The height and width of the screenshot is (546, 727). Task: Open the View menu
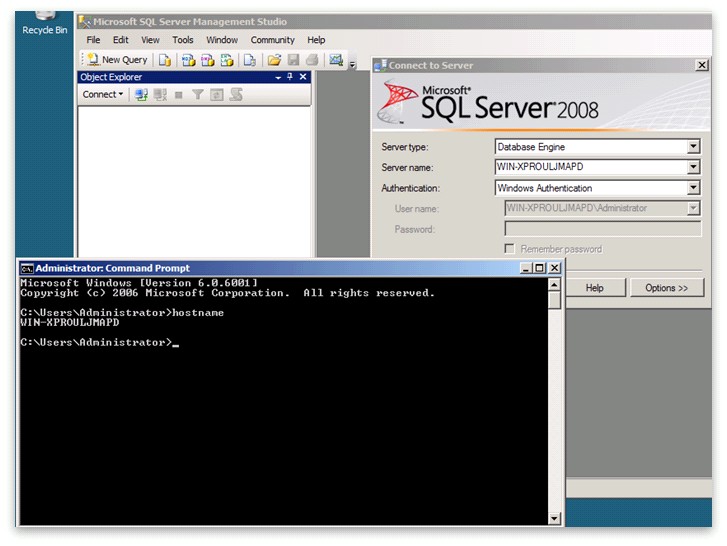click(x=150, y=40)
